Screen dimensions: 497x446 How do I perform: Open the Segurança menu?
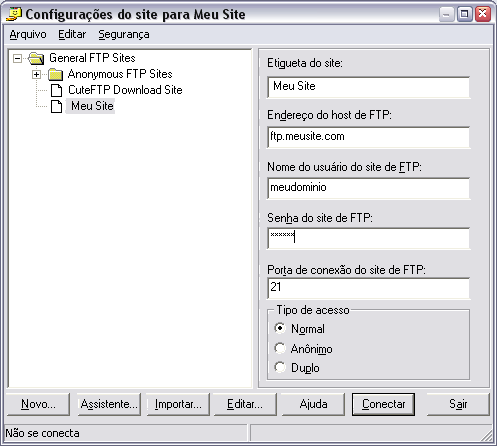tap(124, 34)
